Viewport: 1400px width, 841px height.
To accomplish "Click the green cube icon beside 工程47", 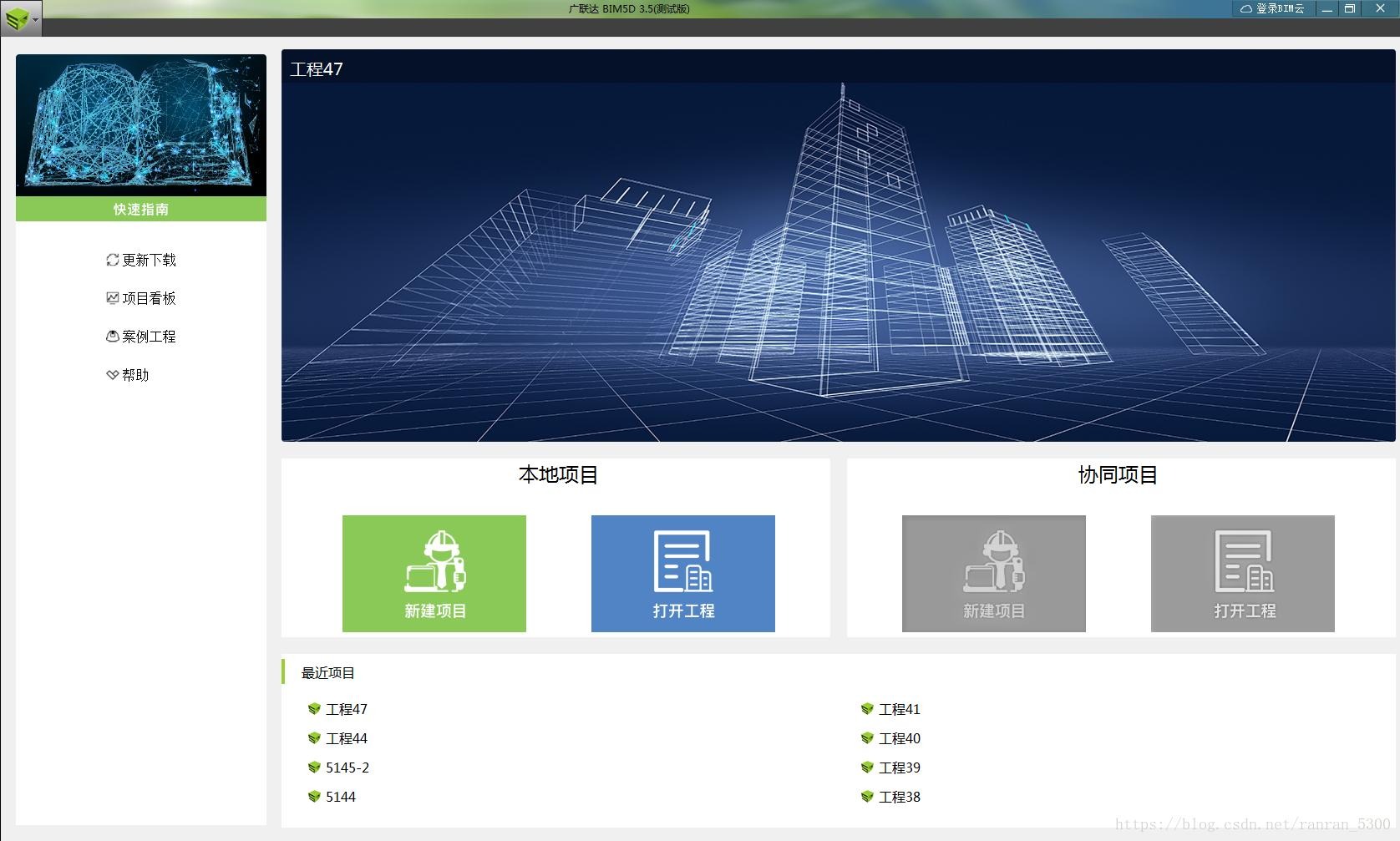I will coord(314,709).
